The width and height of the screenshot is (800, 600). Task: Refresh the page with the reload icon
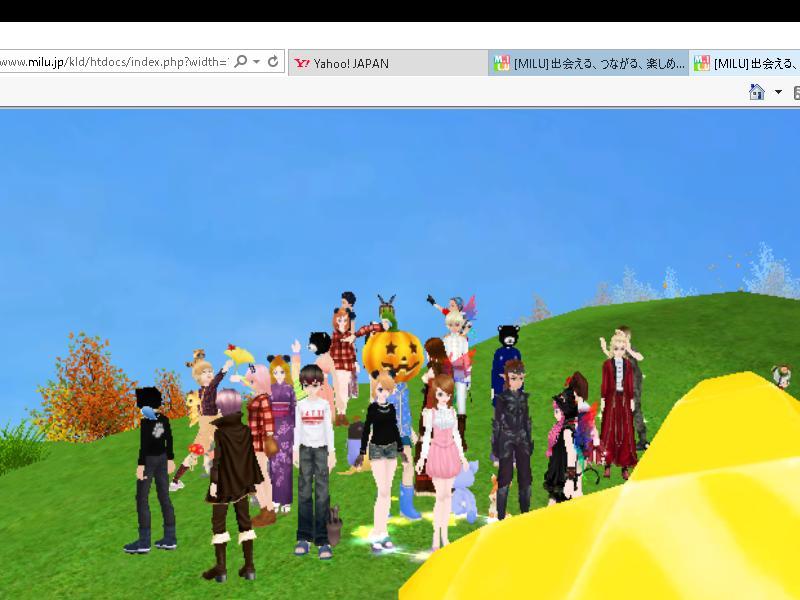[273, 62]
